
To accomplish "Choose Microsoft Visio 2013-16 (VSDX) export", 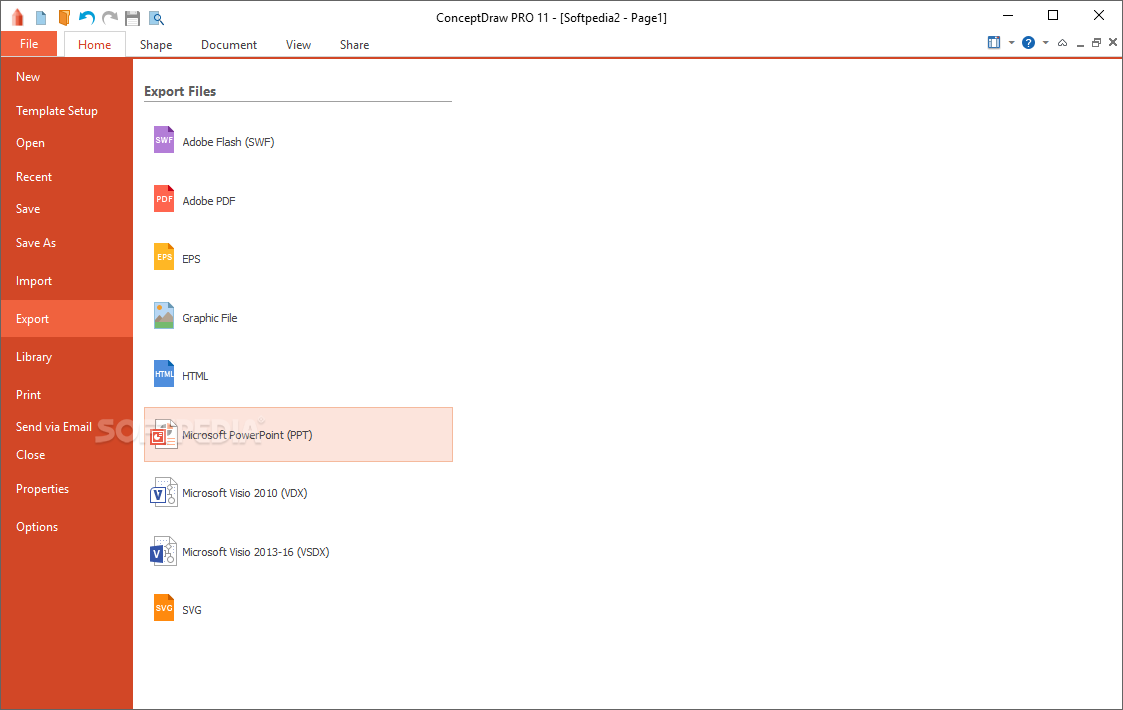I will tap(256, 552).
